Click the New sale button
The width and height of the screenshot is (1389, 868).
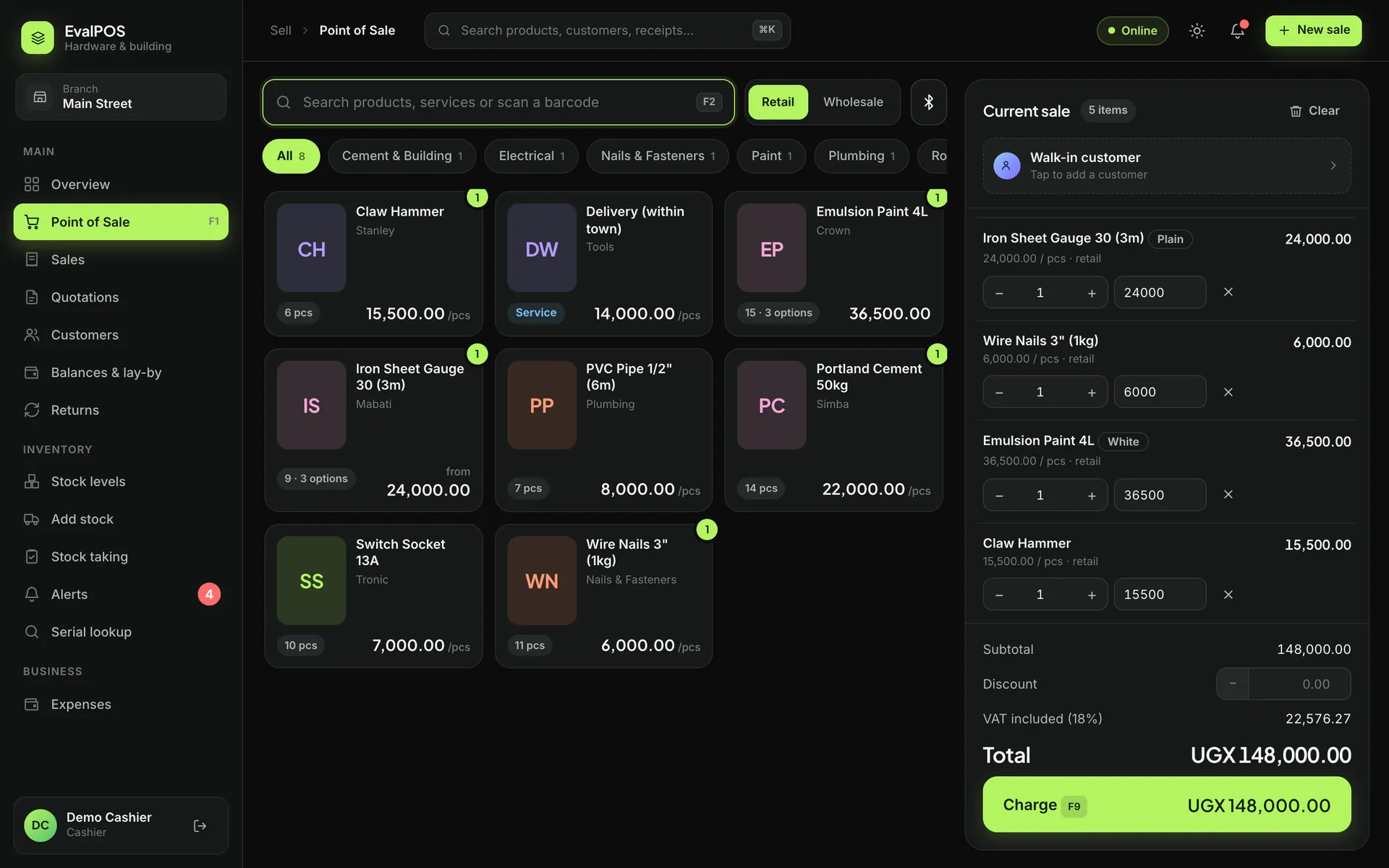click(x=1313, y=30)
